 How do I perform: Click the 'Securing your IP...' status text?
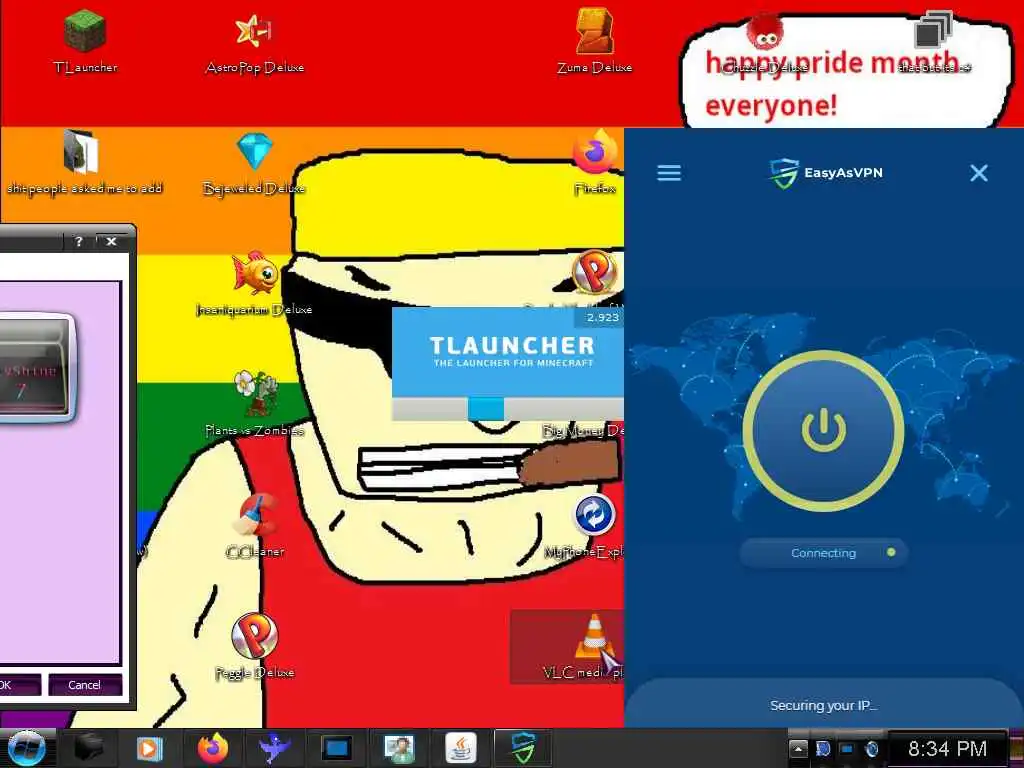[824, 705]
